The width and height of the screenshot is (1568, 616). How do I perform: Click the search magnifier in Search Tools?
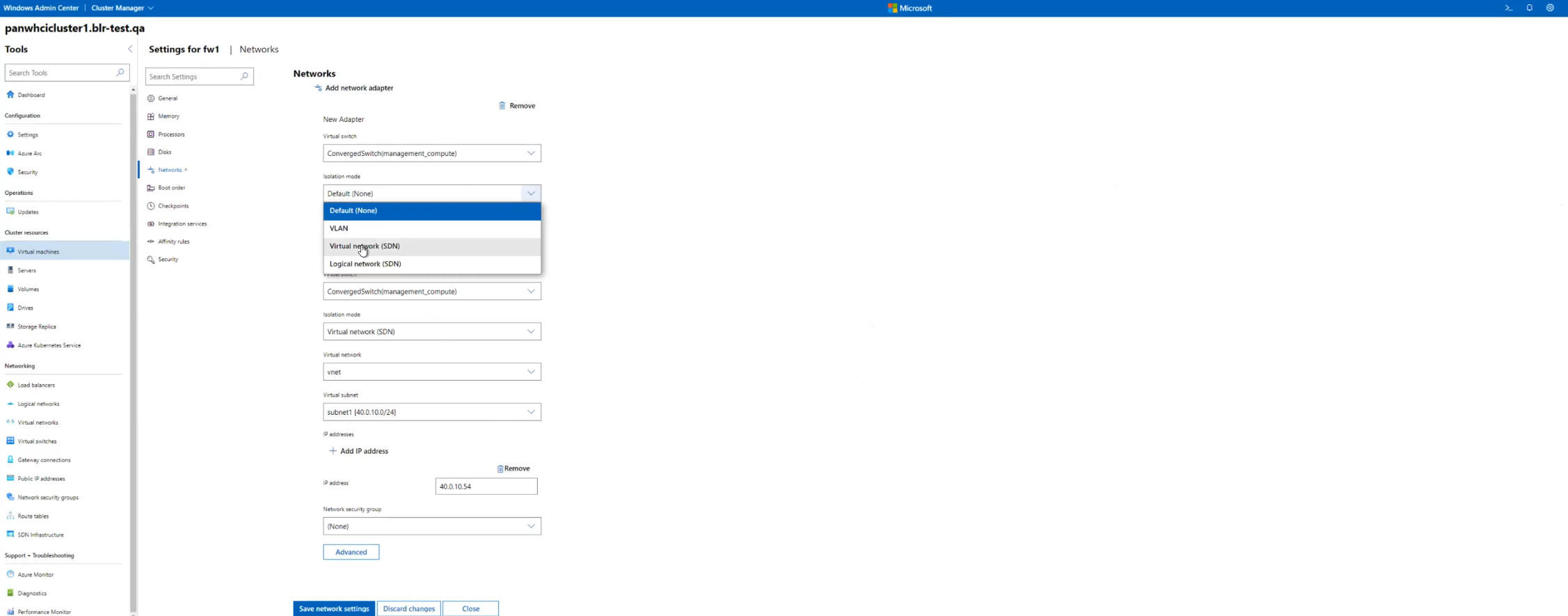click(120, 72)
